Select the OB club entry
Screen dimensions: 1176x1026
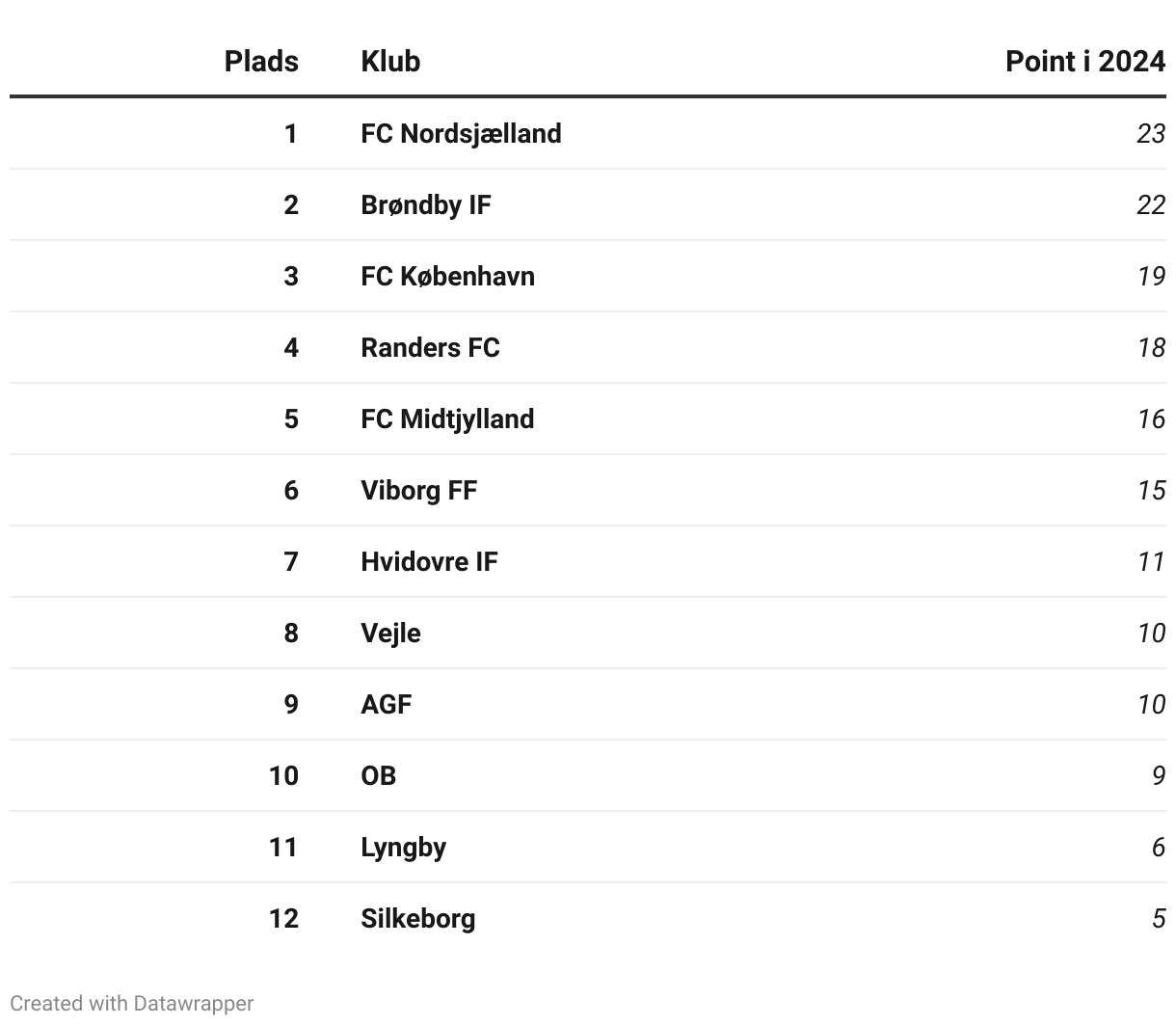378,775
